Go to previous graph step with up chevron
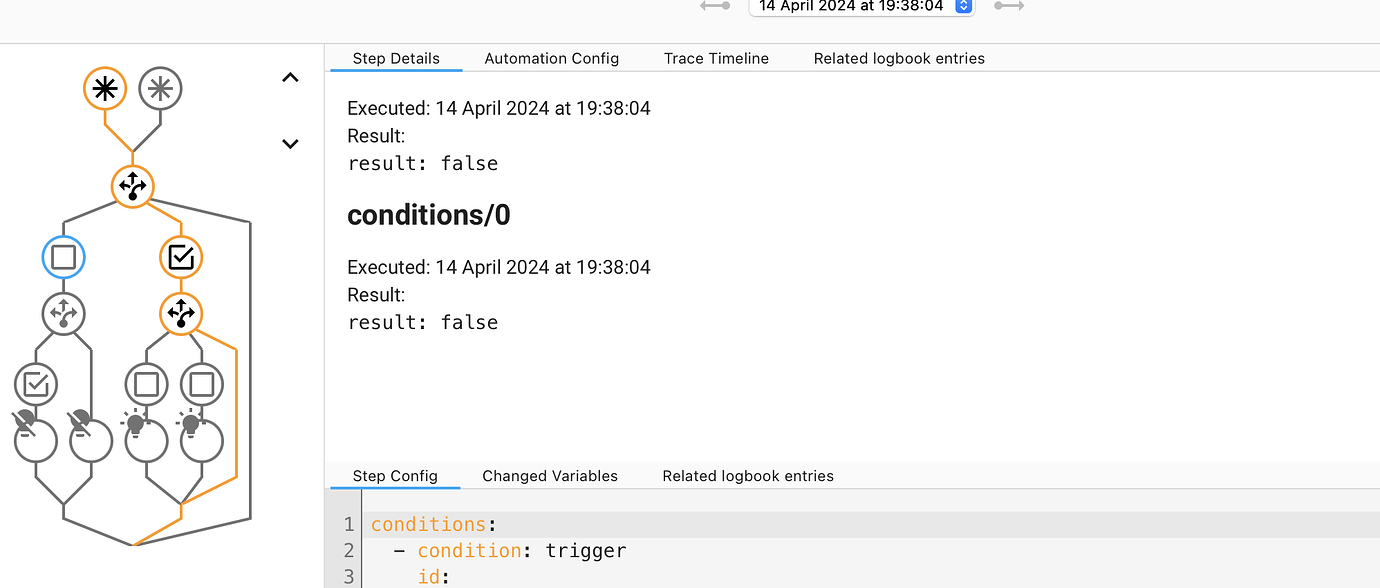1380x588 pixels. [x=290, y=77]
